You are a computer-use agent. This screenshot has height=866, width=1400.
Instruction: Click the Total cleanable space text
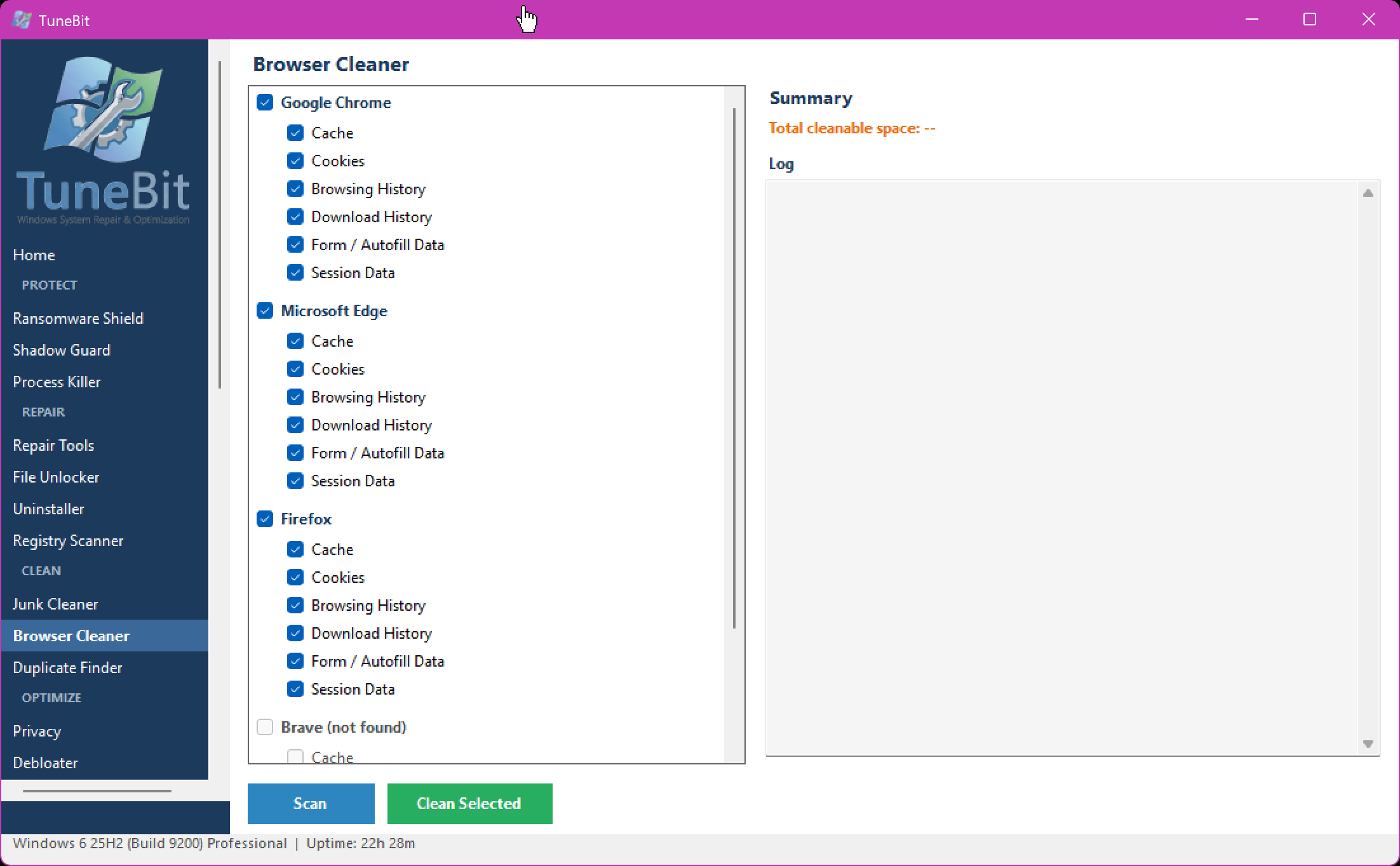852,128
